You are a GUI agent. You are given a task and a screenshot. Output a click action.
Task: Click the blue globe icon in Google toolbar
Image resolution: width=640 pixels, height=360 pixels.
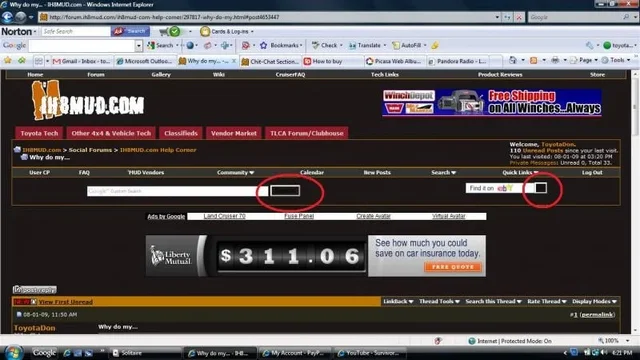[190, 45]
